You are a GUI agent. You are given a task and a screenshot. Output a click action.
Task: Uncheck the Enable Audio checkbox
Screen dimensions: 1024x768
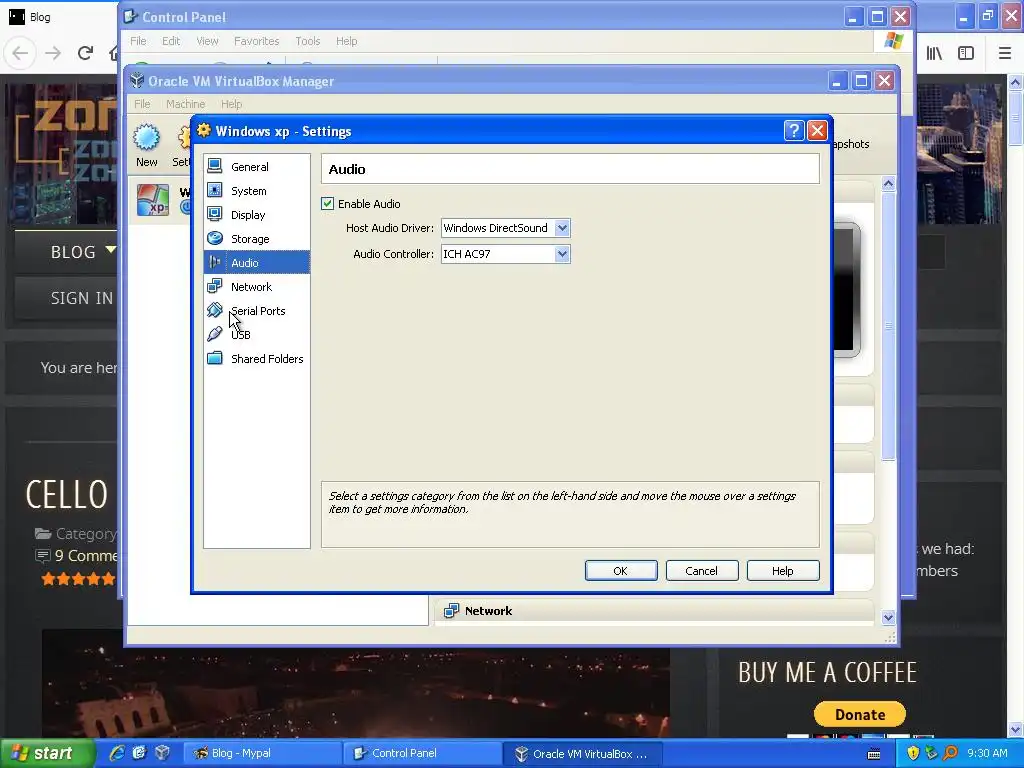328,204
